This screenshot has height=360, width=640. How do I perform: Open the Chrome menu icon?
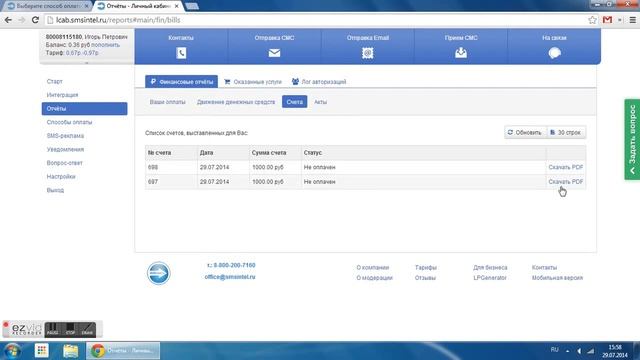click(632, 20)
